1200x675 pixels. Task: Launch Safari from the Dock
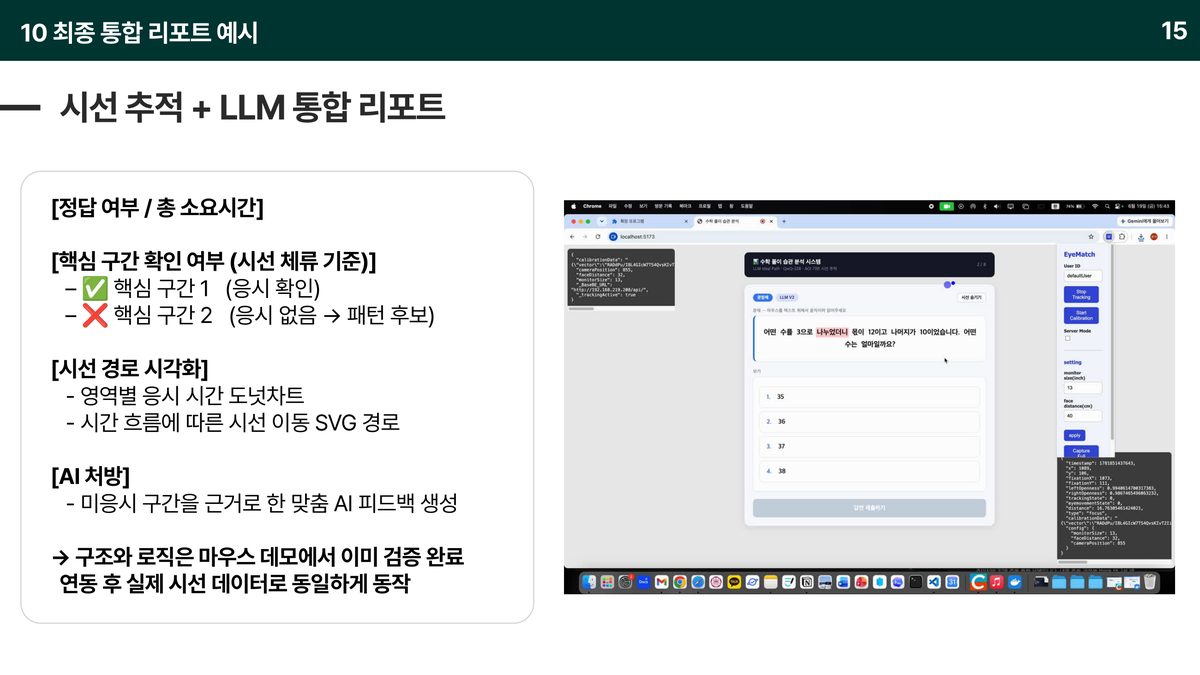click(698, 582)
